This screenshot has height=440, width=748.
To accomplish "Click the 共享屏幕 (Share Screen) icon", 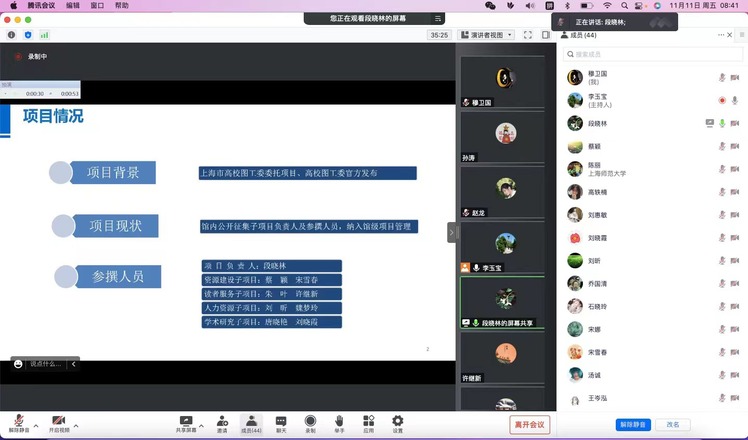I will [185, 422].
